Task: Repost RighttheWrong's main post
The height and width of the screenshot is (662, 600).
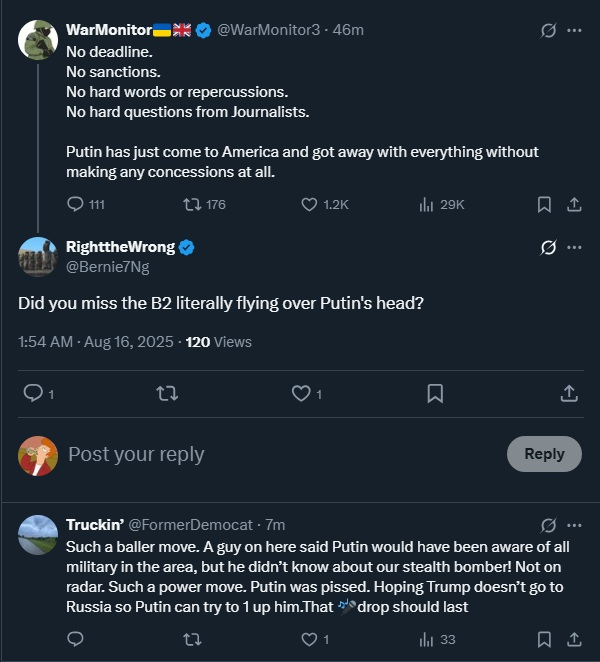Action: point(167,394)
